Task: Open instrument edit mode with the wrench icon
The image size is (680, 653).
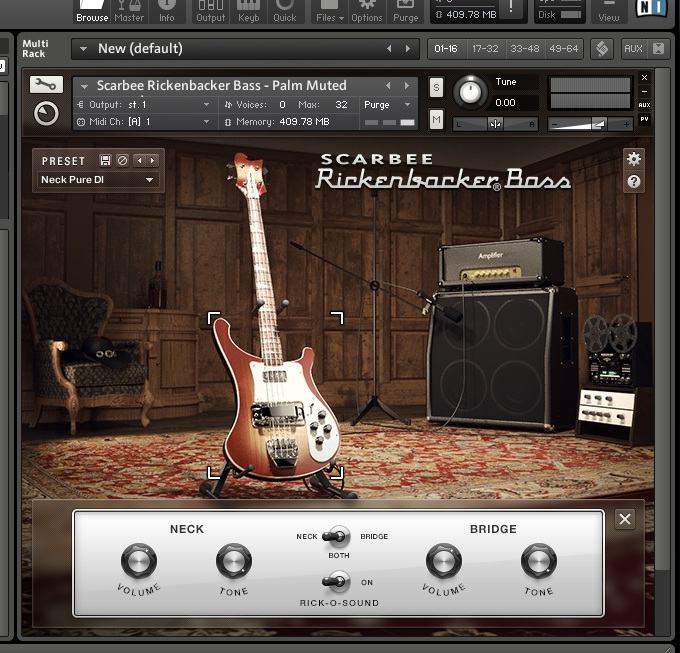Action: pyautogui.click(x=46, y=84)
